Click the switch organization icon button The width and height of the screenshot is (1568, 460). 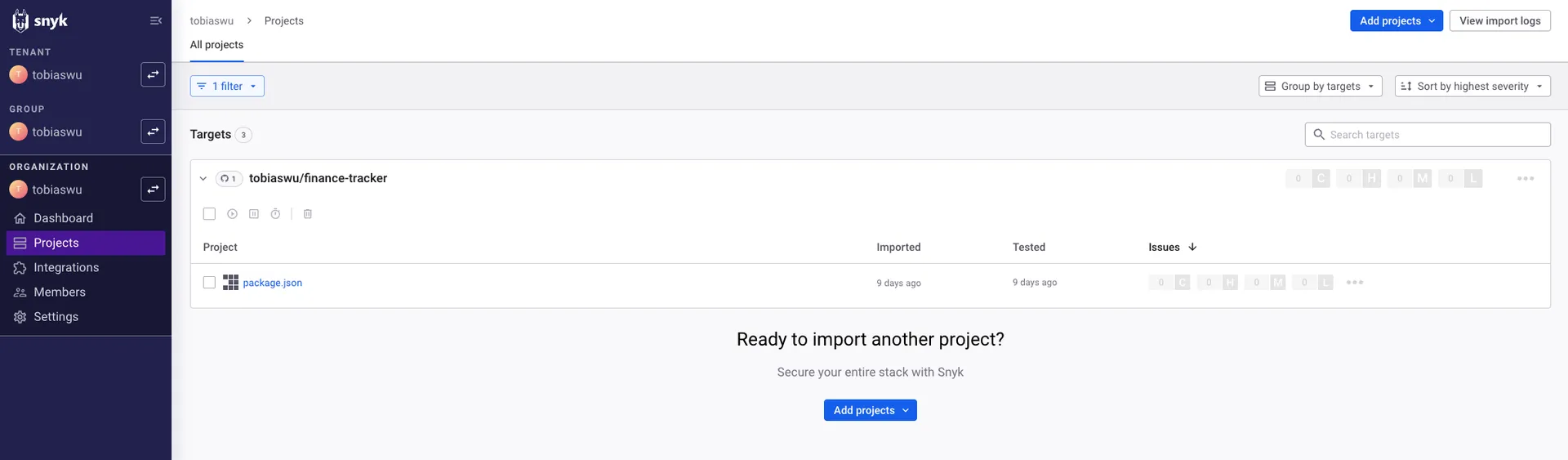tap(153, 190)
